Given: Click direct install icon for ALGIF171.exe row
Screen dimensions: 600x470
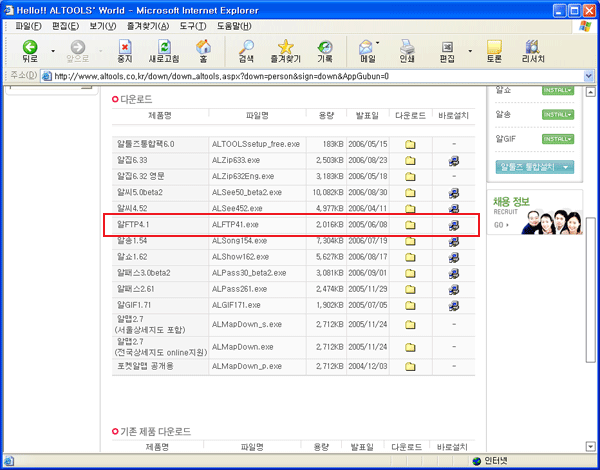Looking at the screenshot, I should click(454, 305).
